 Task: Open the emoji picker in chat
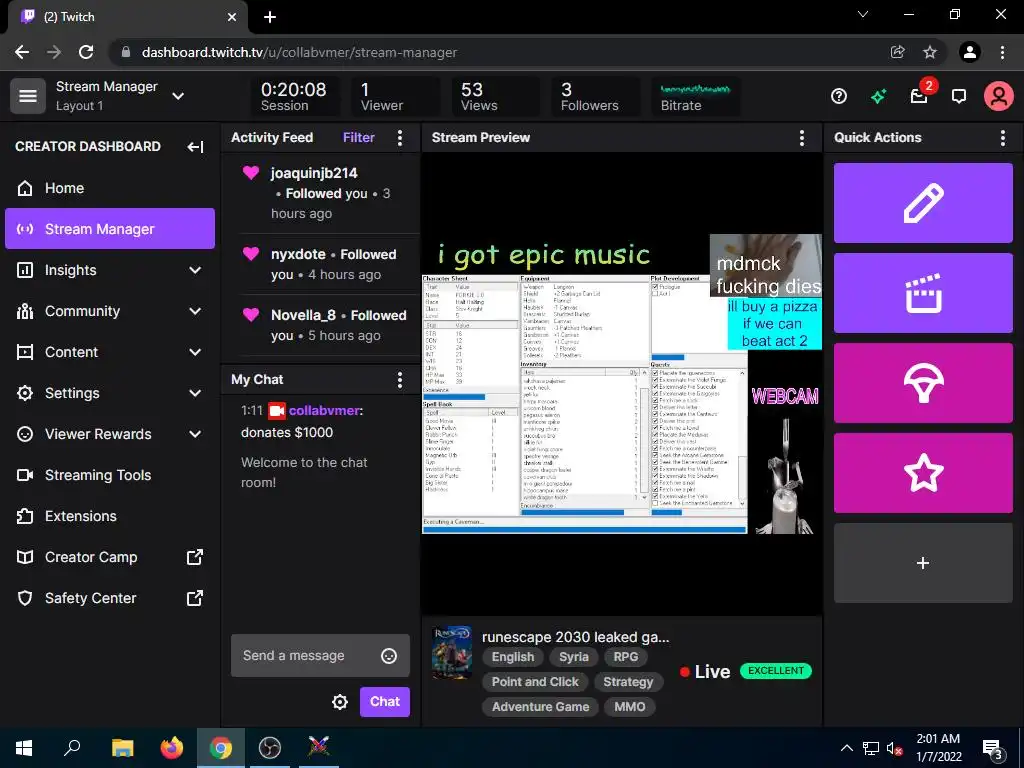(389, 656)
